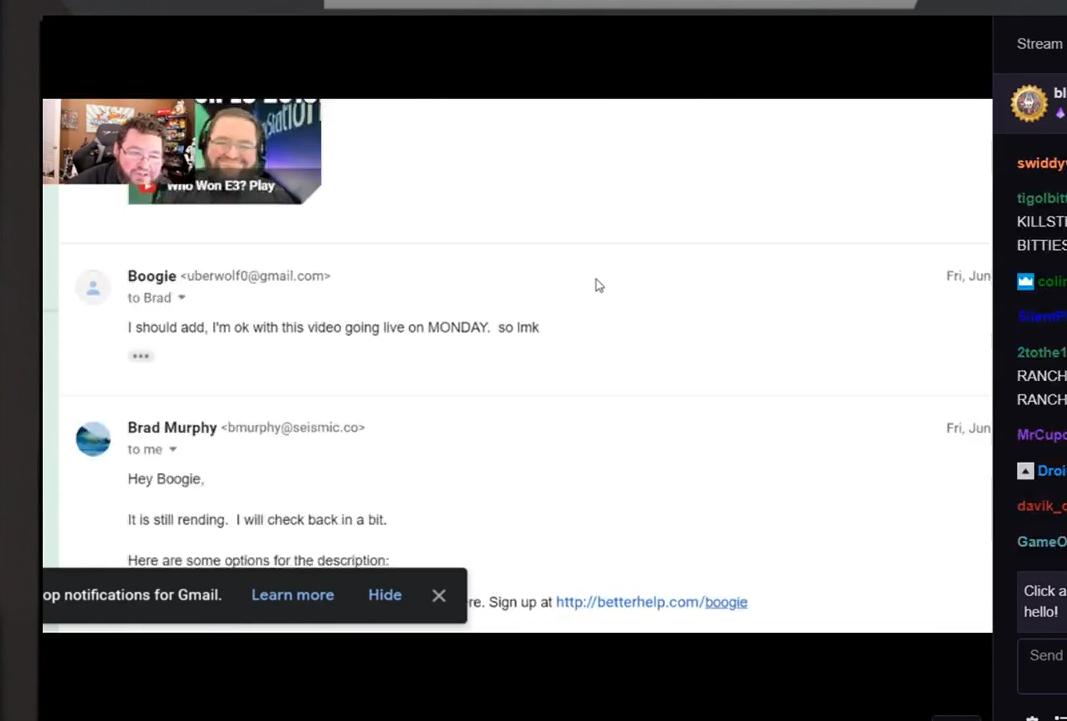The width and height of the screenshot is (1067, 721).
Task: Show trimmed content ellipsis in Boogie's message
Action: pos(141,356)
